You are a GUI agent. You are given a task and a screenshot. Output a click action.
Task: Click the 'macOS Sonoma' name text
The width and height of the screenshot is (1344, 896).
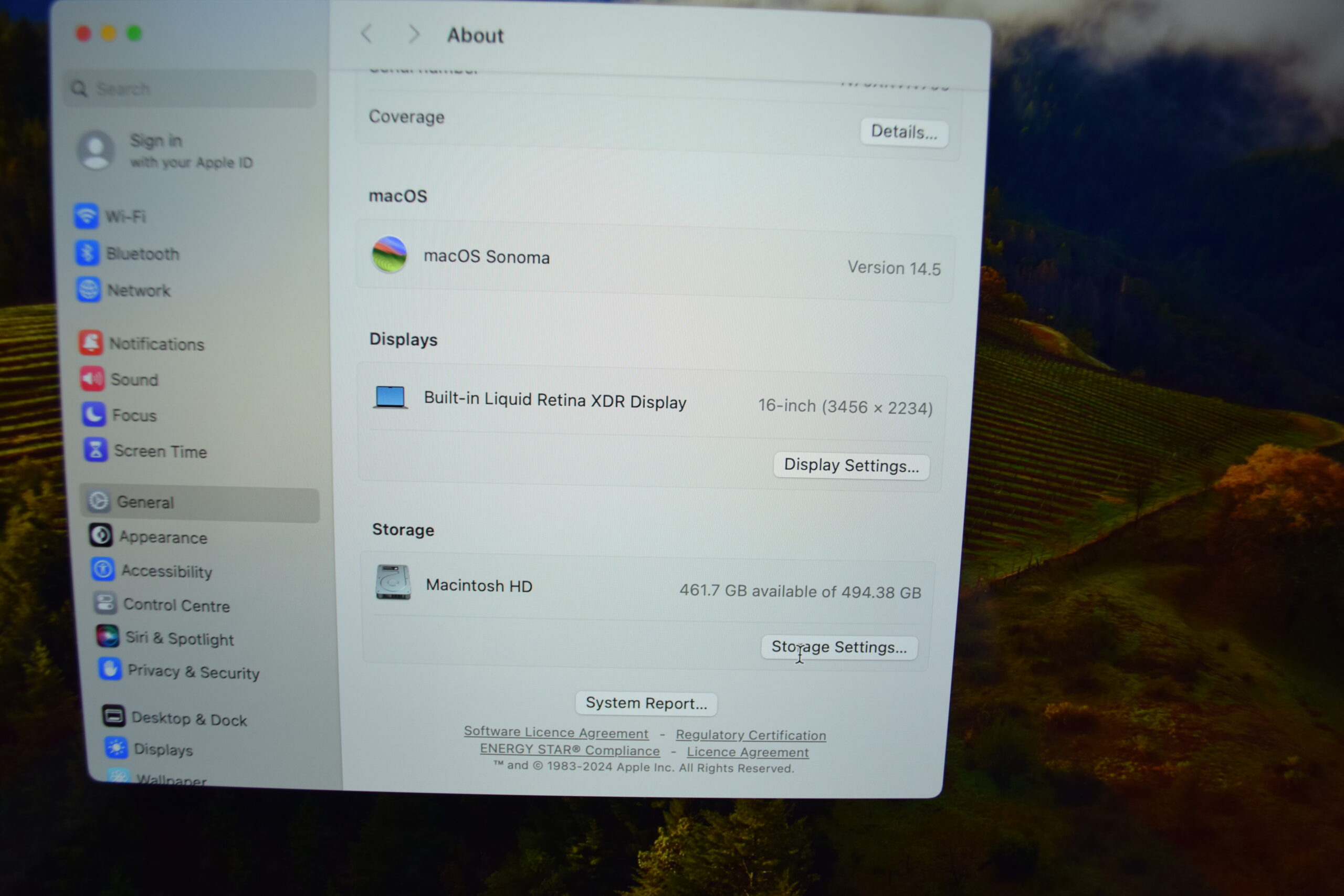pos(487,257)
